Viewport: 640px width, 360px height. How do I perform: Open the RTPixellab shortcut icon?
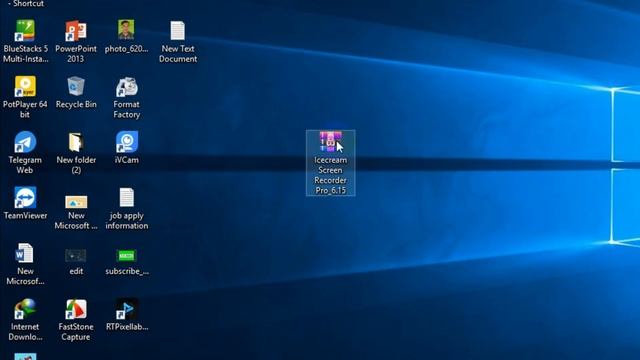(127, 309)
